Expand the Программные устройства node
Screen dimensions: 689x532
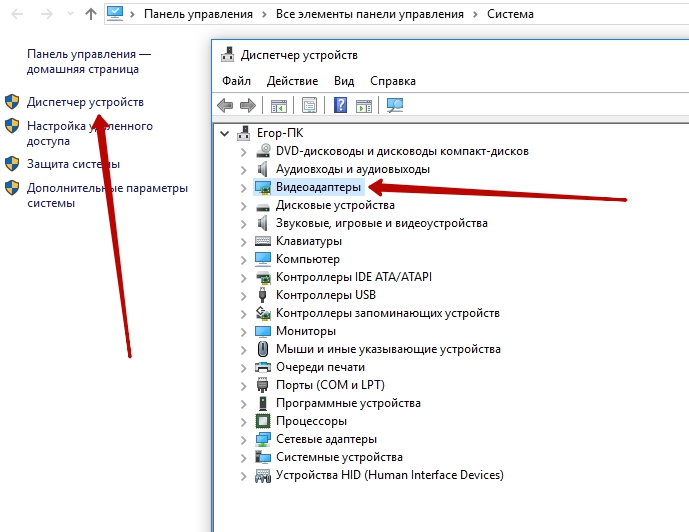243,404
